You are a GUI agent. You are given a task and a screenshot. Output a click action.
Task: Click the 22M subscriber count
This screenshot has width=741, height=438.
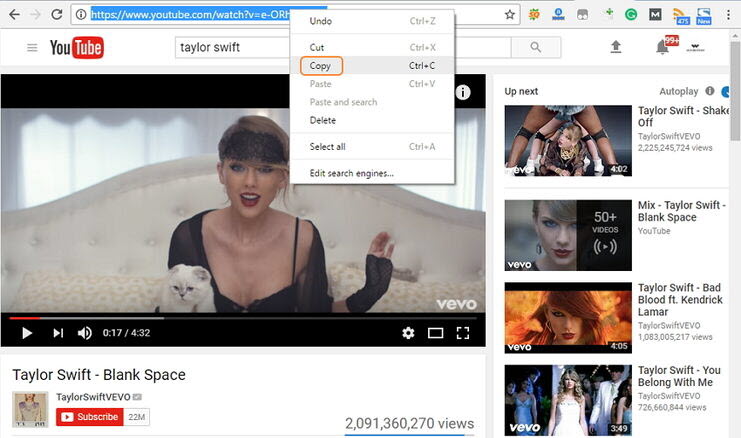[x=137, y=417]
